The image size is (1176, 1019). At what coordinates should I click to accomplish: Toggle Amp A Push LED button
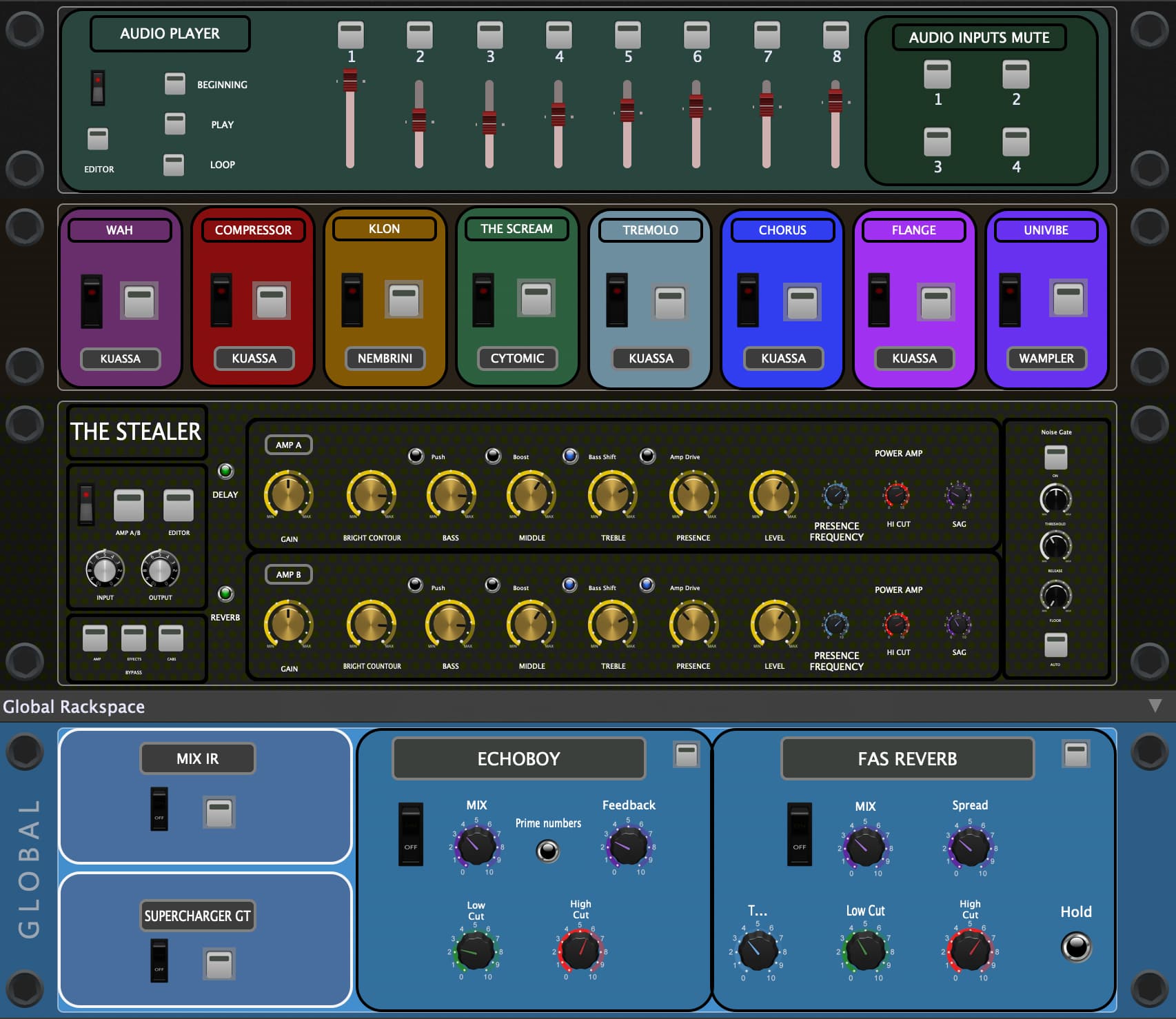[x=416, y=456]
